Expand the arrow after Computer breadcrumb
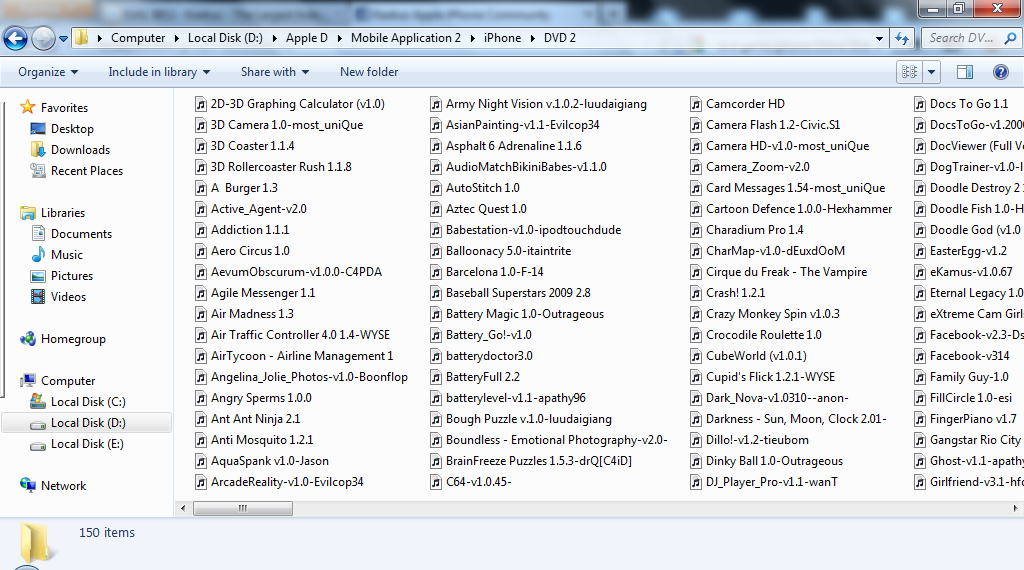Screen dimensions: 1024x570 [x=176, y=39]
